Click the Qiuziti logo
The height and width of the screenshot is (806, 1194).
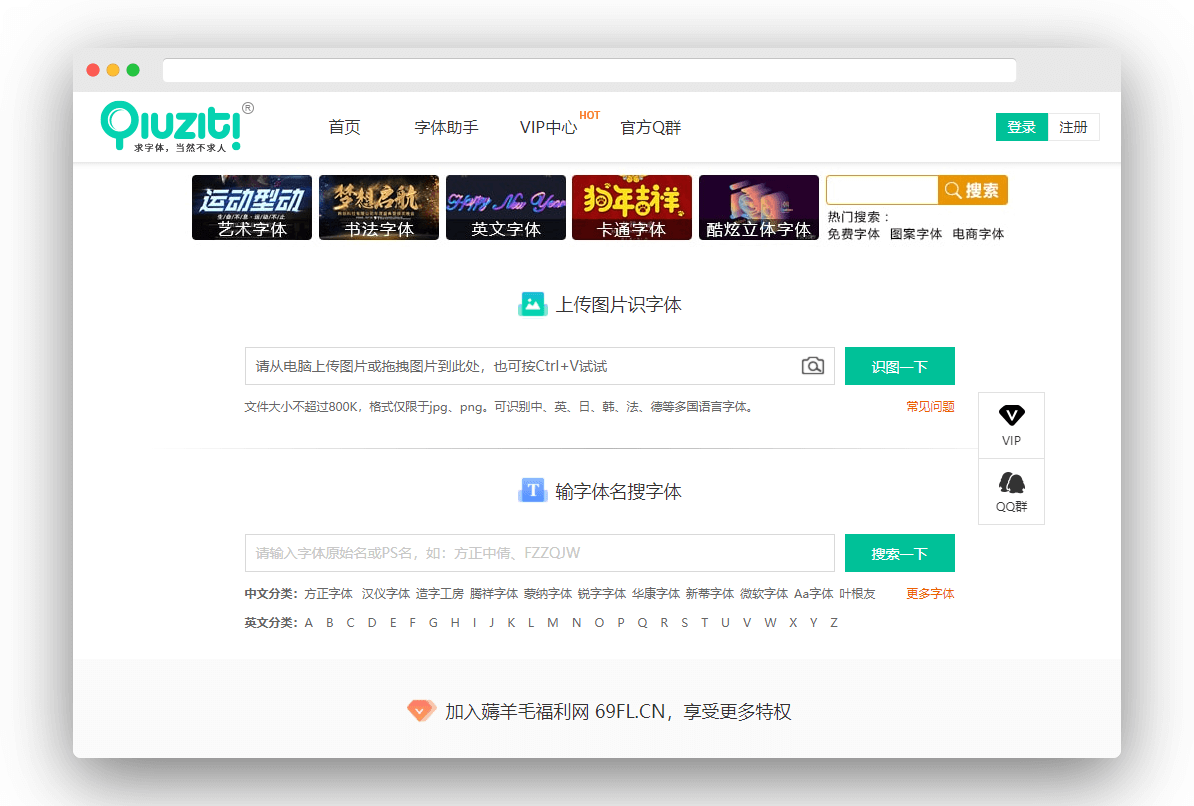click(x=177, y=126)
